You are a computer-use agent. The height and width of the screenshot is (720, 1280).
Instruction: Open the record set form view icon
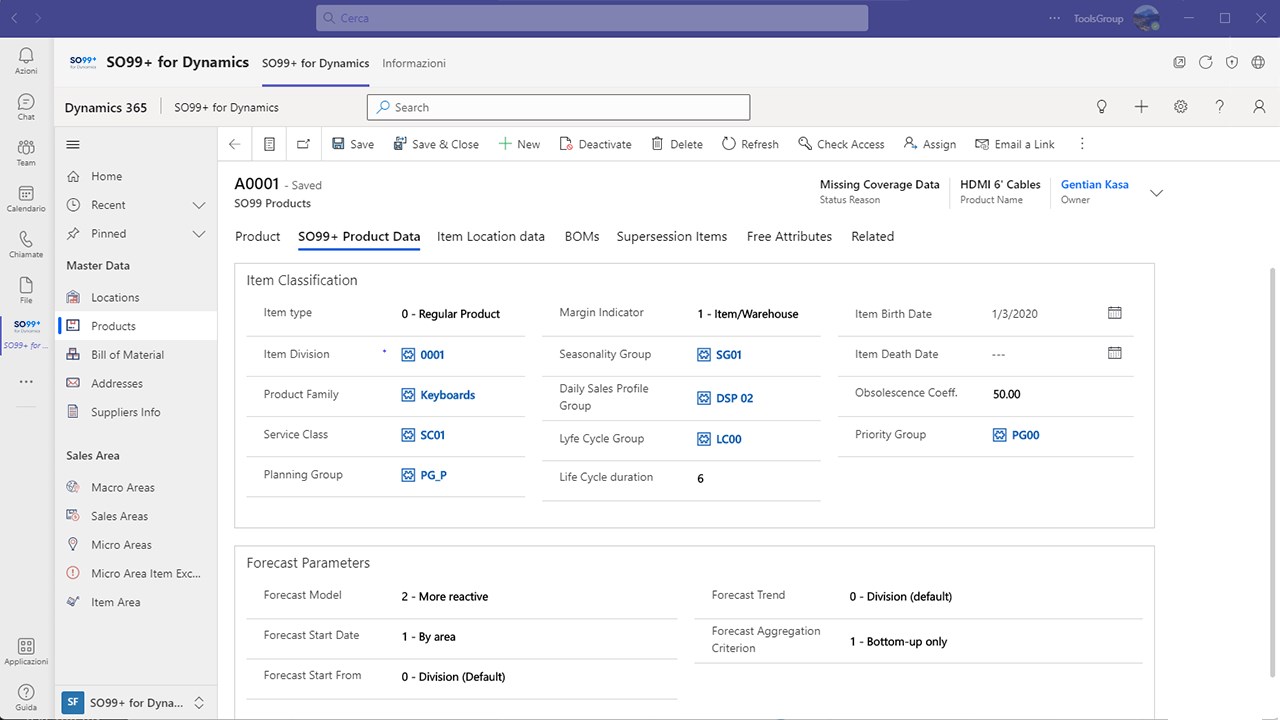pyautogui.click(x=269, y=144)
